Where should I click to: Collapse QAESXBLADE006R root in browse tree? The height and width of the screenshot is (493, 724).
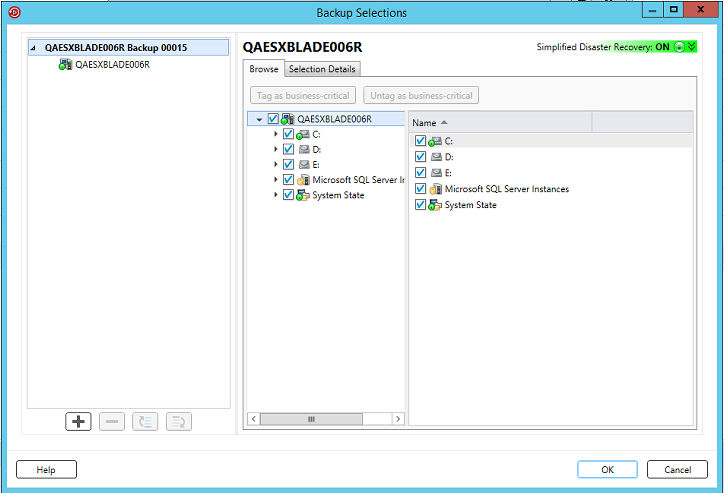[259, 120]
